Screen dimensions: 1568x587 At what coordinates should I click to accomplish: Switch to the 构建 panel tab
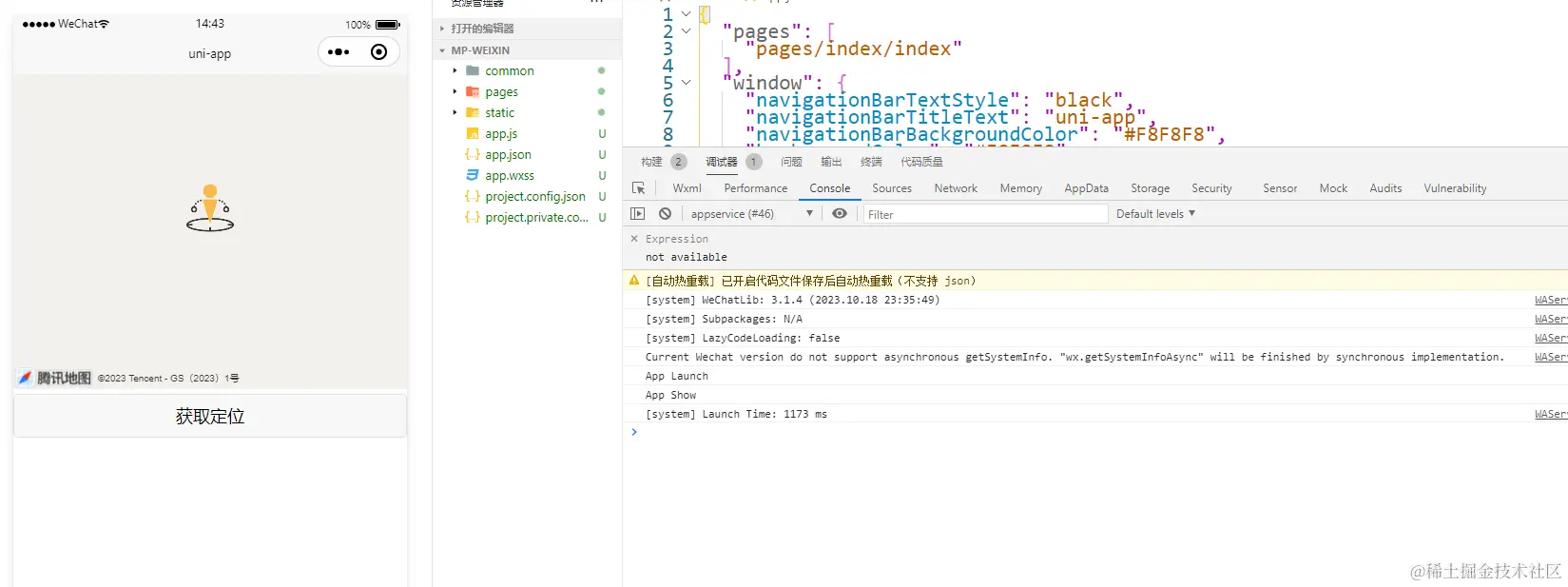(651, 162)
